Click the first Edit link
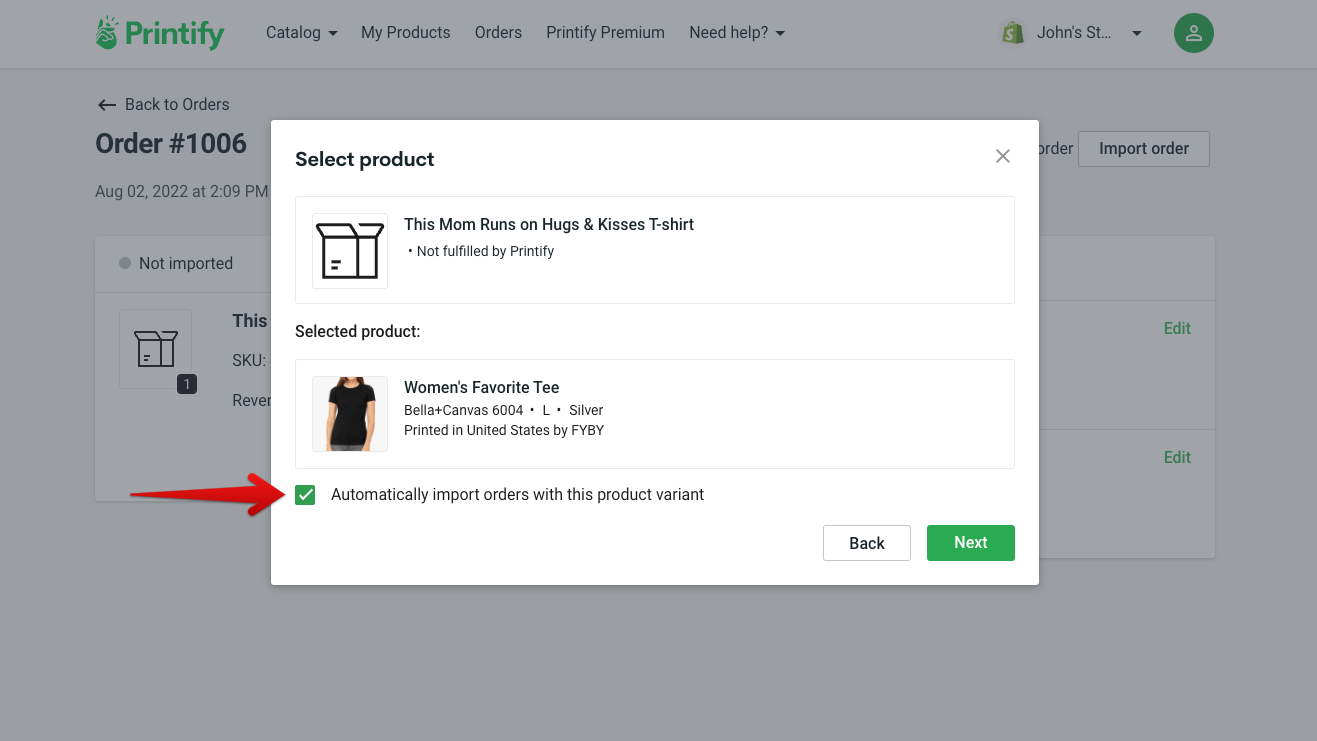The width and height of the screenshot is (1317, 741). tap(1177, 328)
